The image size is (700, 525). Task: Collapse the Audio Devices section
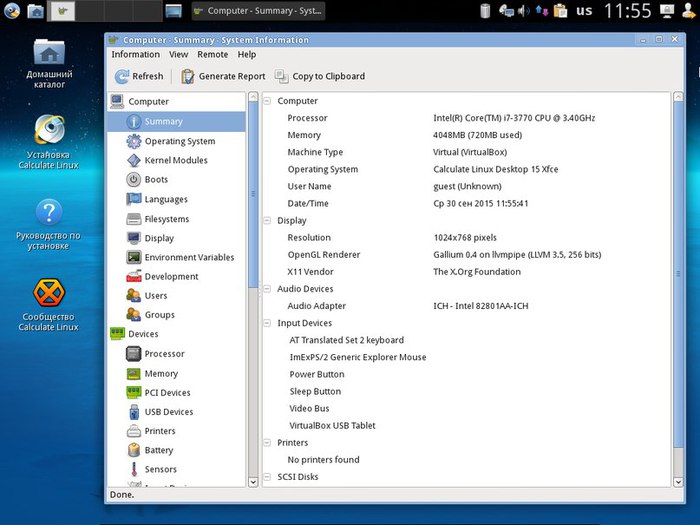click(267, 289)
